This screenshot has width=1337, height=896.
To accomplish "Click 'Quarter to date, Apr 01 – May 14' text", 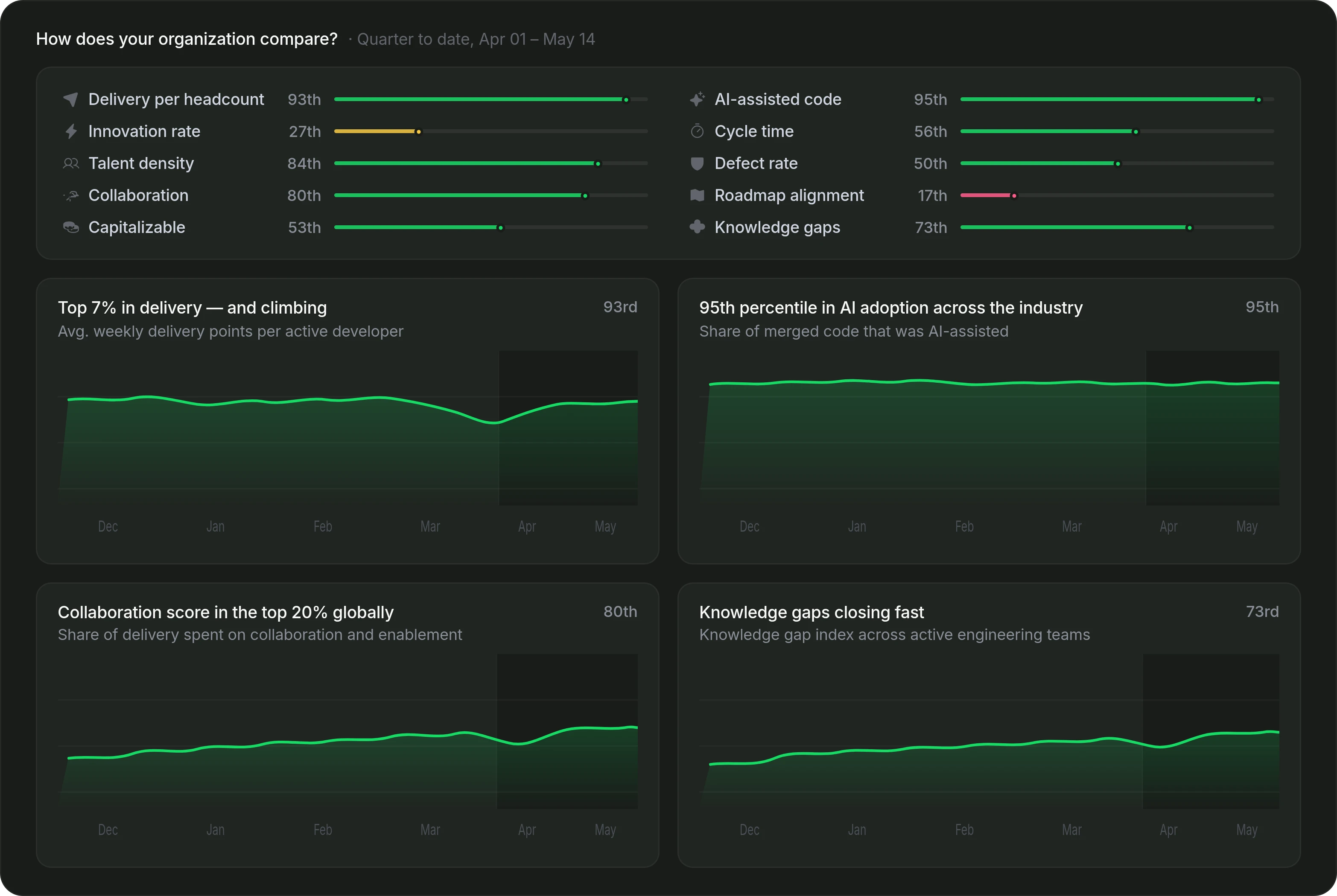I will pyautogui.click(x=476, y=39).
